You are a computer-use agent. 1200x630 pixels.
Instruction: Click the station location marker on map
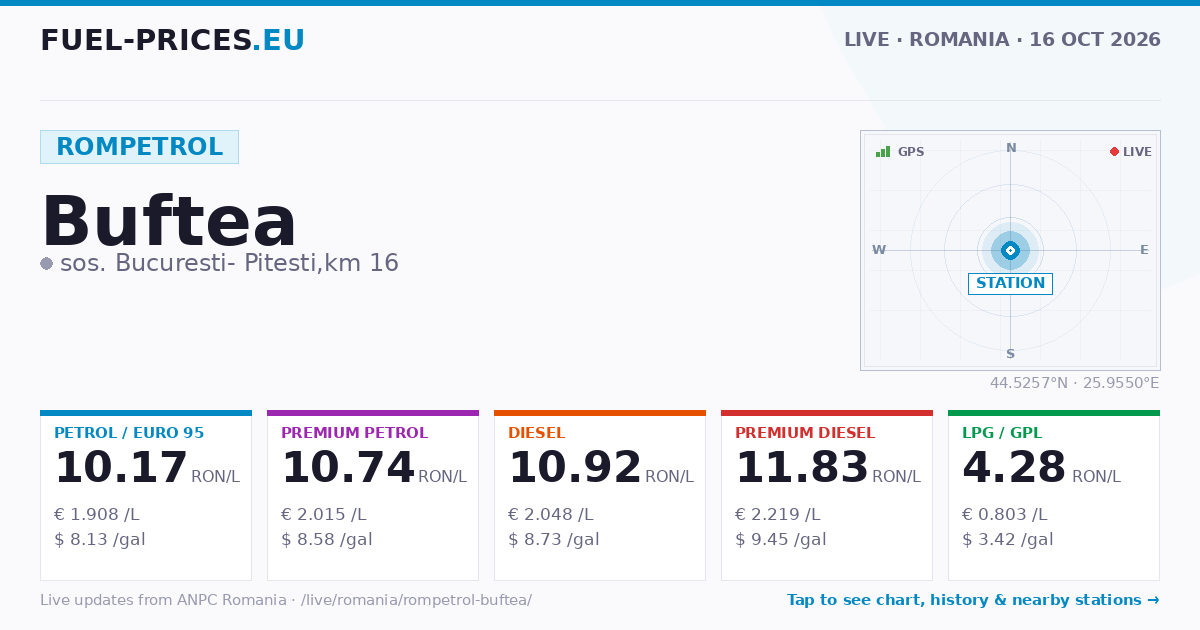click(1010, 250)
